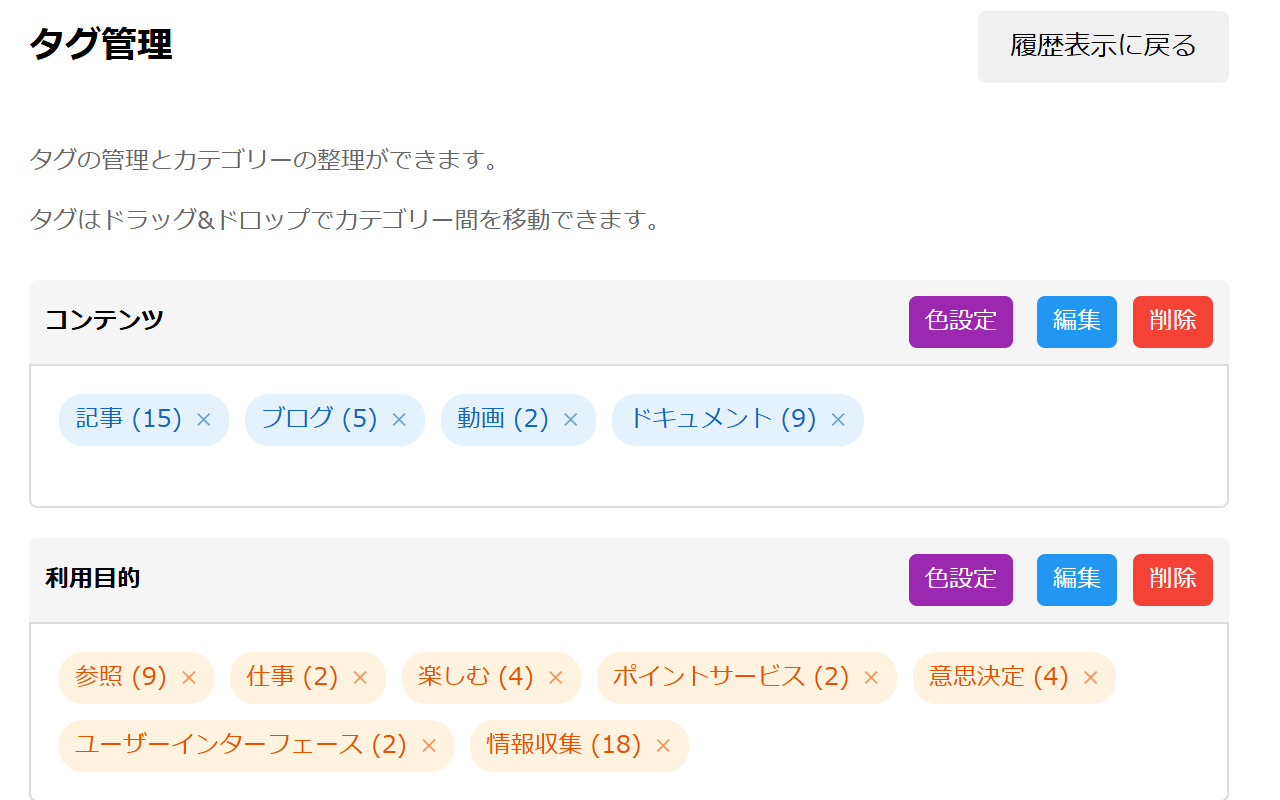Click 履歴表示に戻る button
This screenshot has height=800, width=1280.
click(1103, 47)
